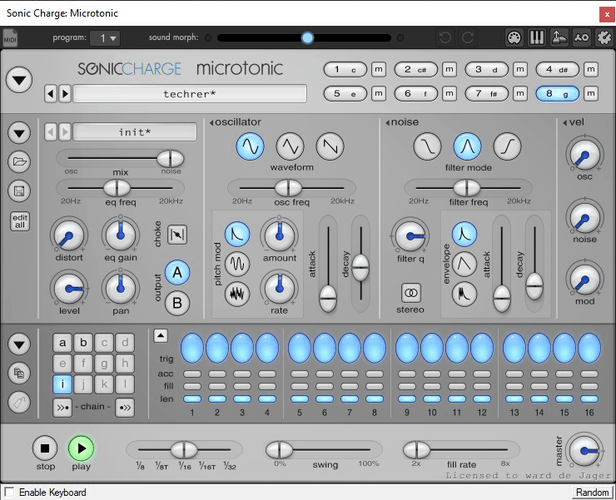Click the undo arrow icon
616x500 pixels.
[x=445, y=38]
